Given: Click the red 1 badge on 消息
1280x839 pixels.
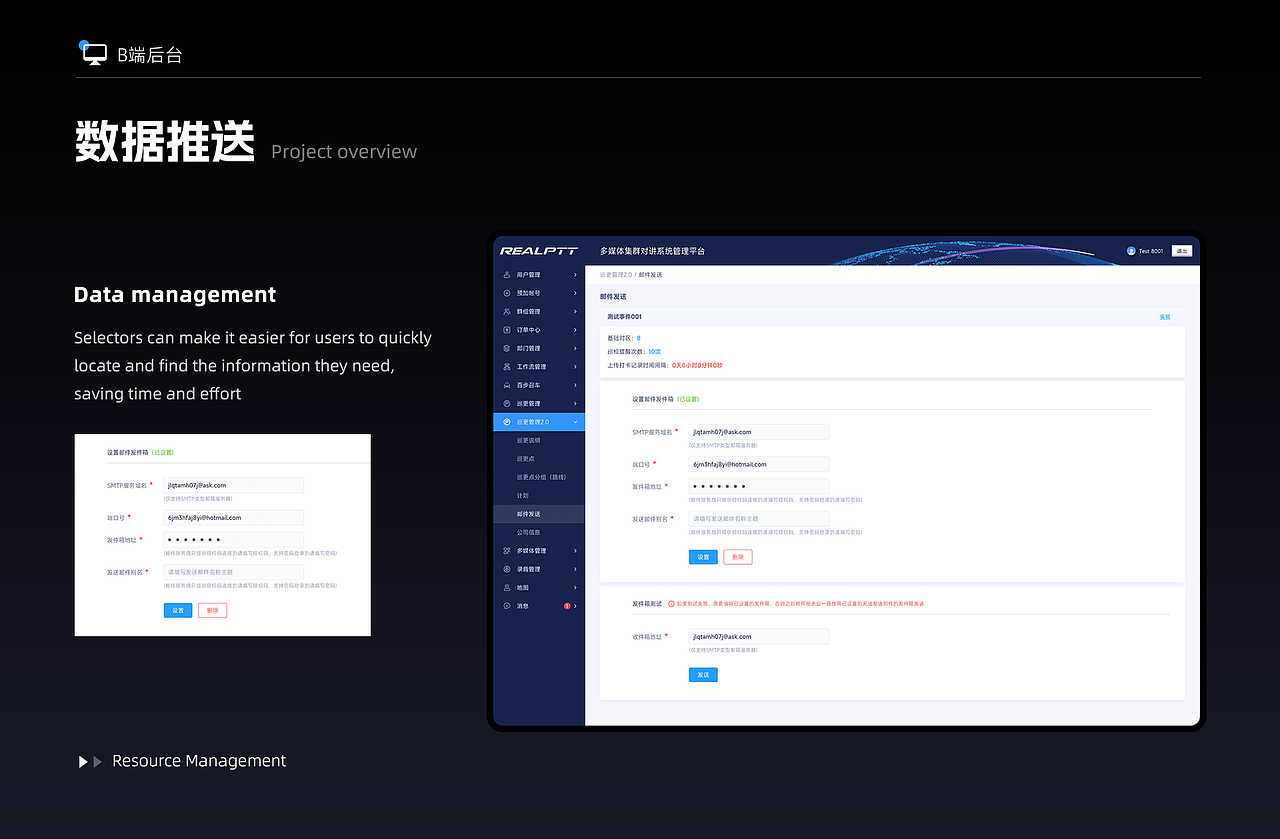Looking at the screenshot, I should tap(567, 606).
